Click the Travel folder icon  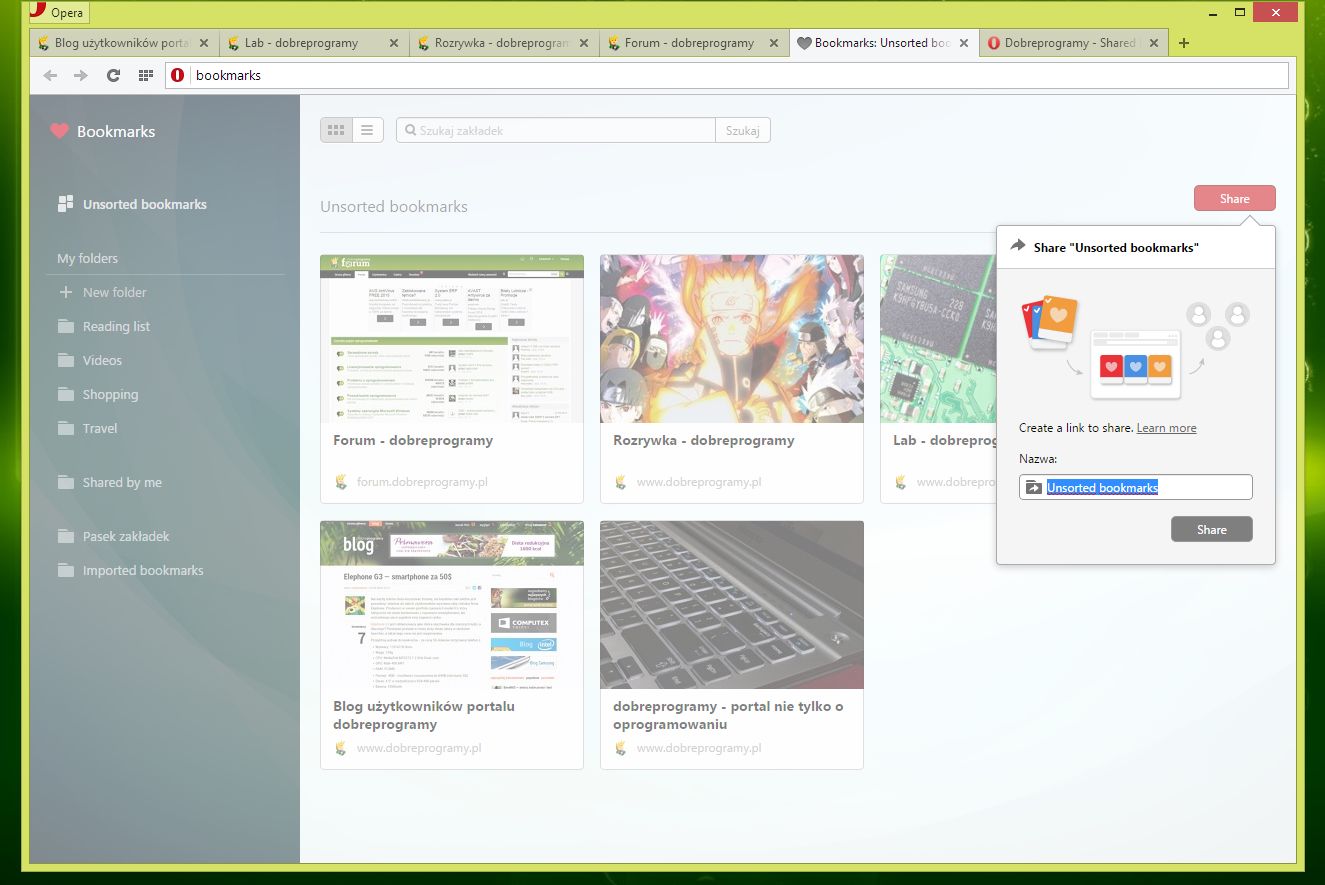tap(66, 428)
